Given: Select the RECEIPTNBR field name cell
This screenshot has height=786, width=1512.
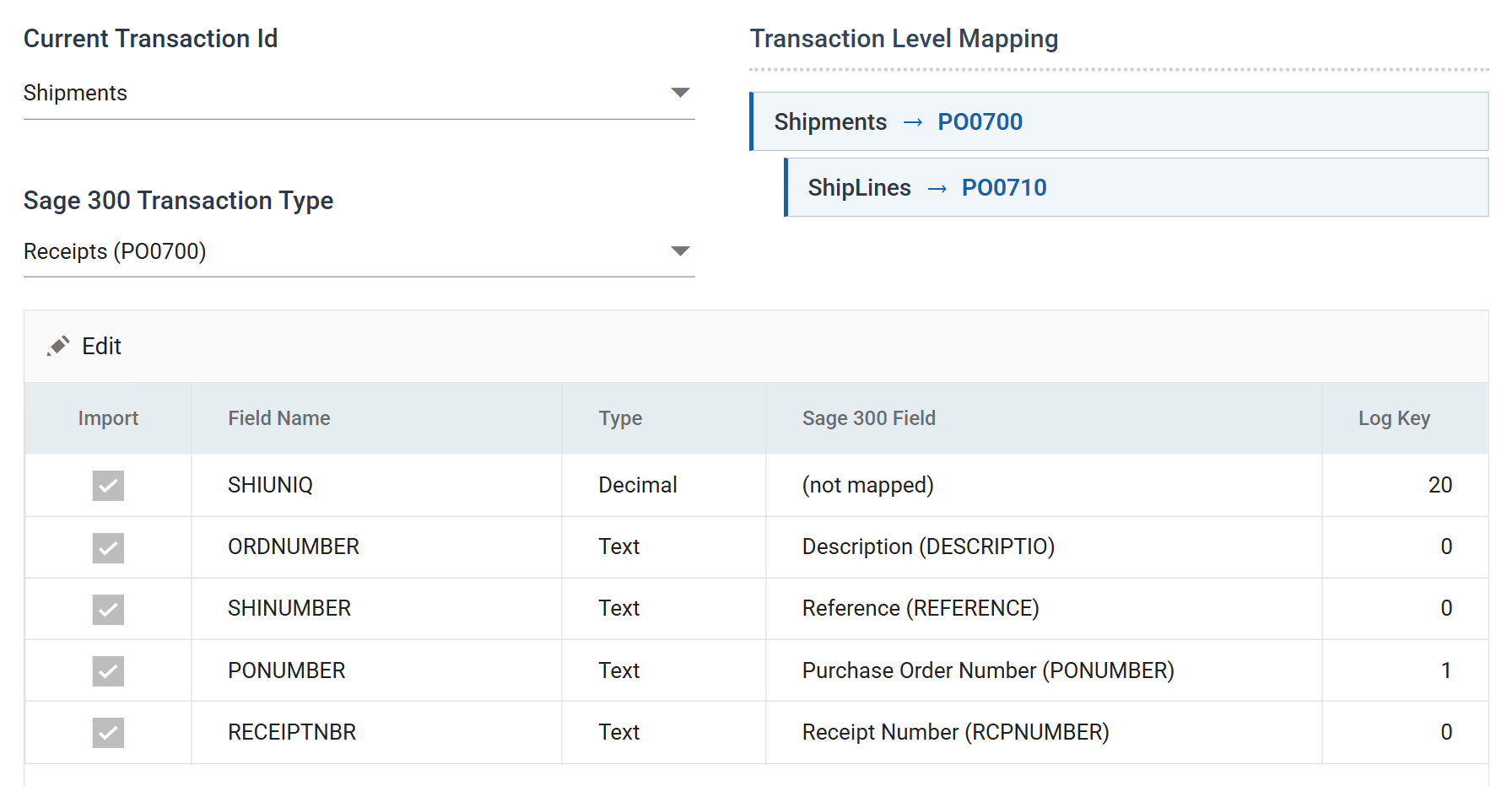Looking at the screenshot, I should (376, 732).
